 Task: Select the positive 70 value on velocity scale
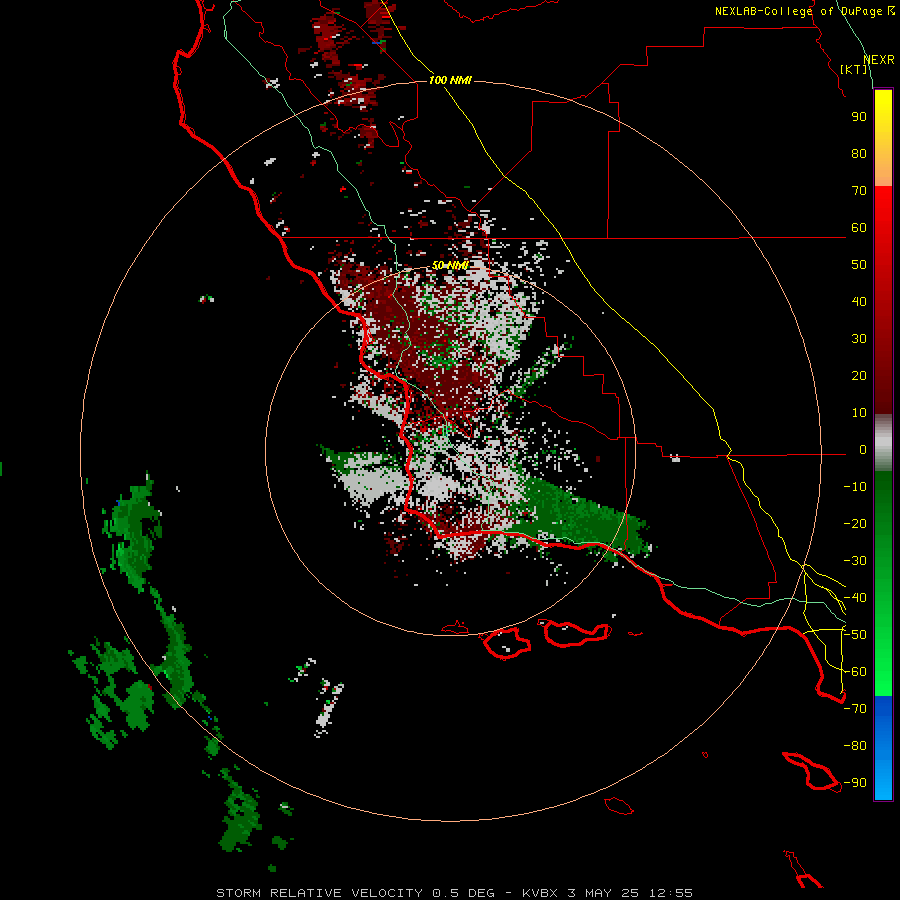pyautogui.click(x=859, y=191)
